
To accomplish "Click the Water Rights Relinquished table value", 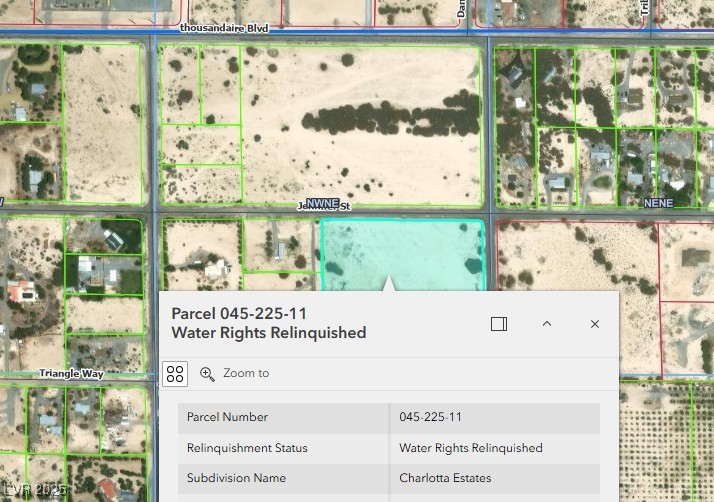I will click(x=470, y=448).
